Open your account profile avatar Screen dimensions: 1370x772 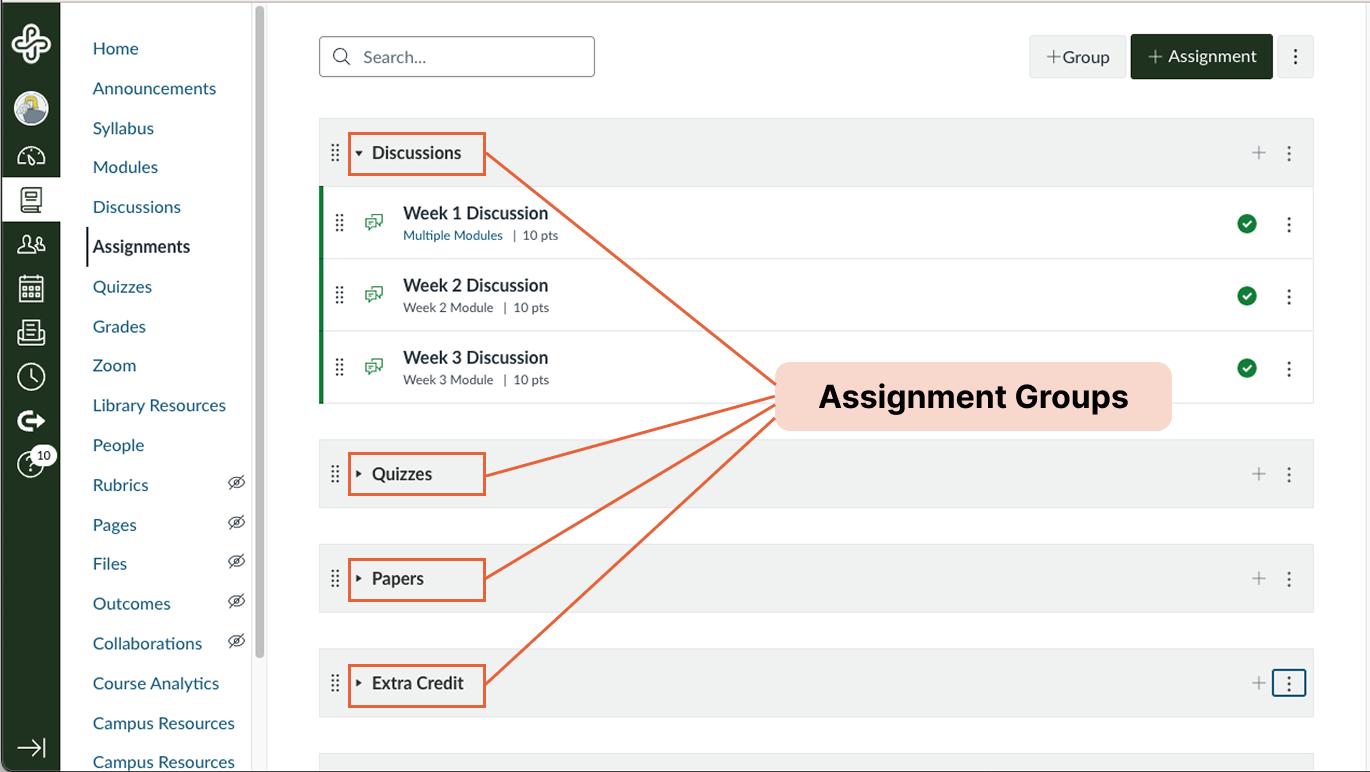tap(31, 108)
